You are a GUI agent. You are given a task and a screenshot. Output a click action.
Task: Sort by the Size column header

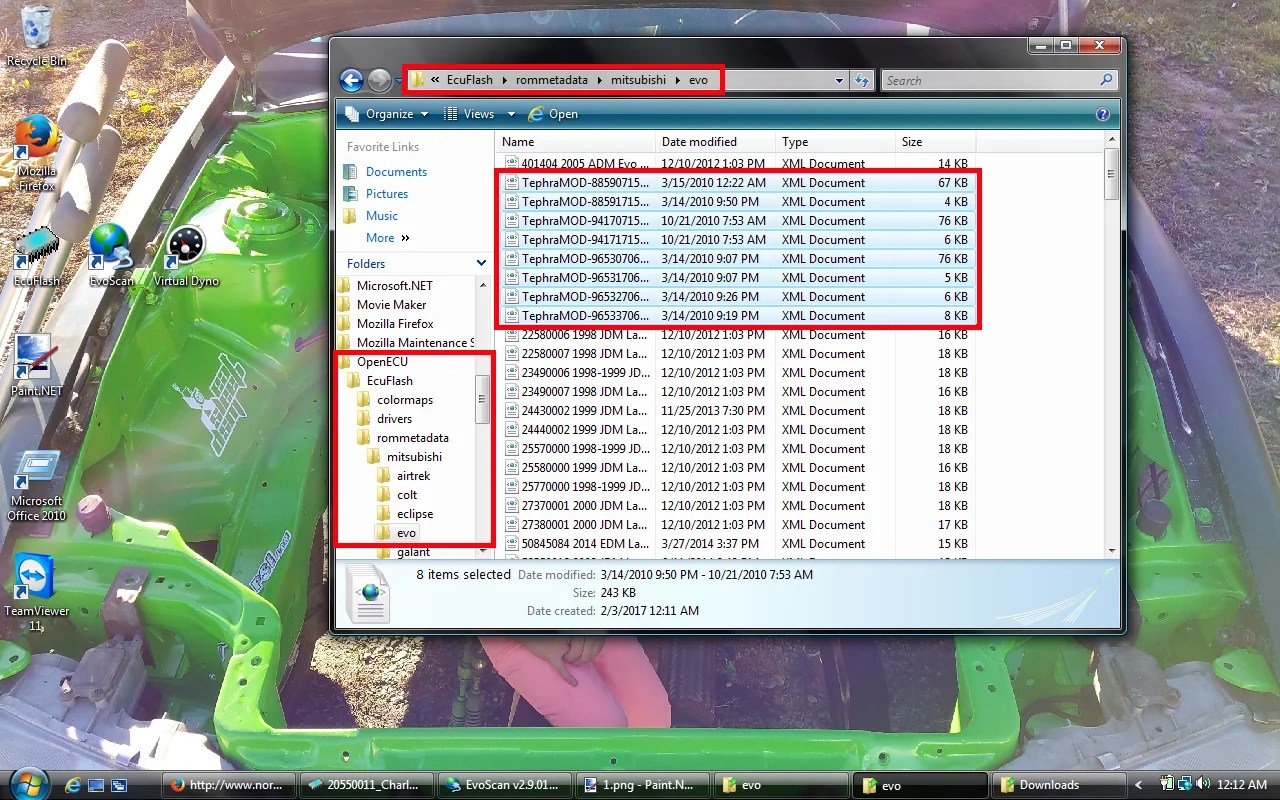(x=935, y=142)
